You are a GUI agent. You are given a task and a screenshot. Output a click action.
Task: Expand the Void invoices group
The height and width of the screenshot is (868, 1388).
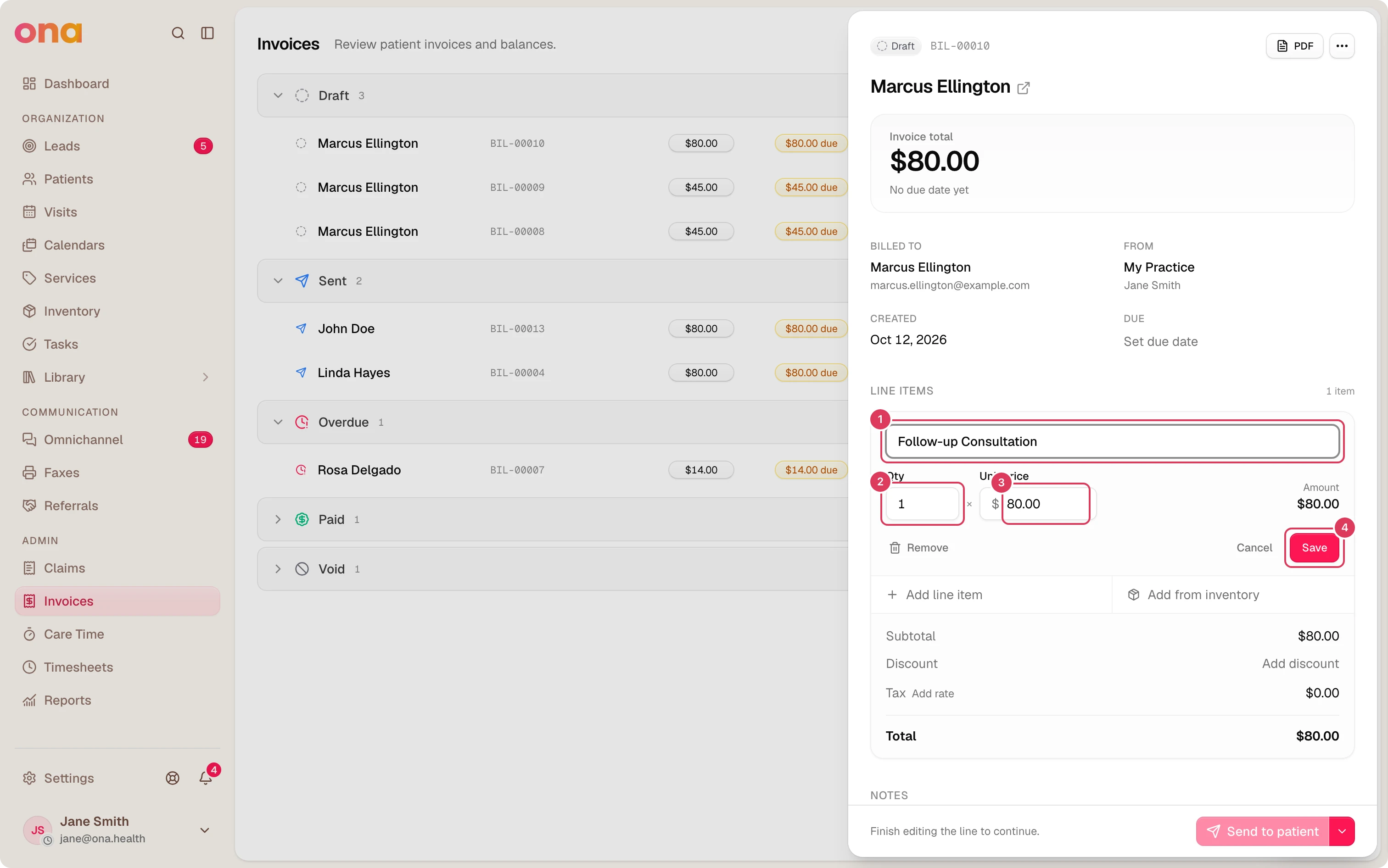(278, 569)
